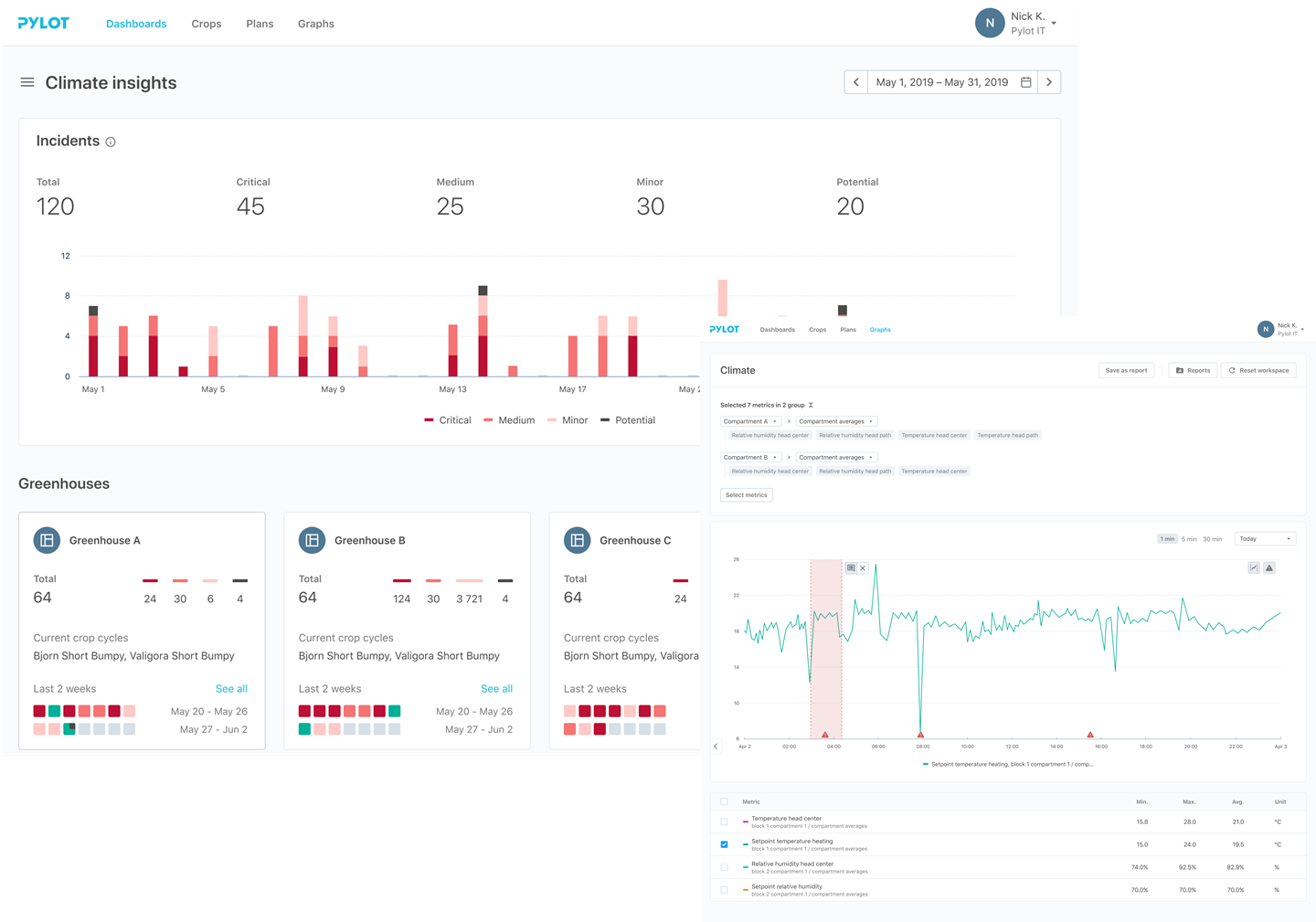Image resolution: width=1316 pixels, height=922 pixels.
Task: Click the Greenhouse A icon
Action: coord(47,540)
